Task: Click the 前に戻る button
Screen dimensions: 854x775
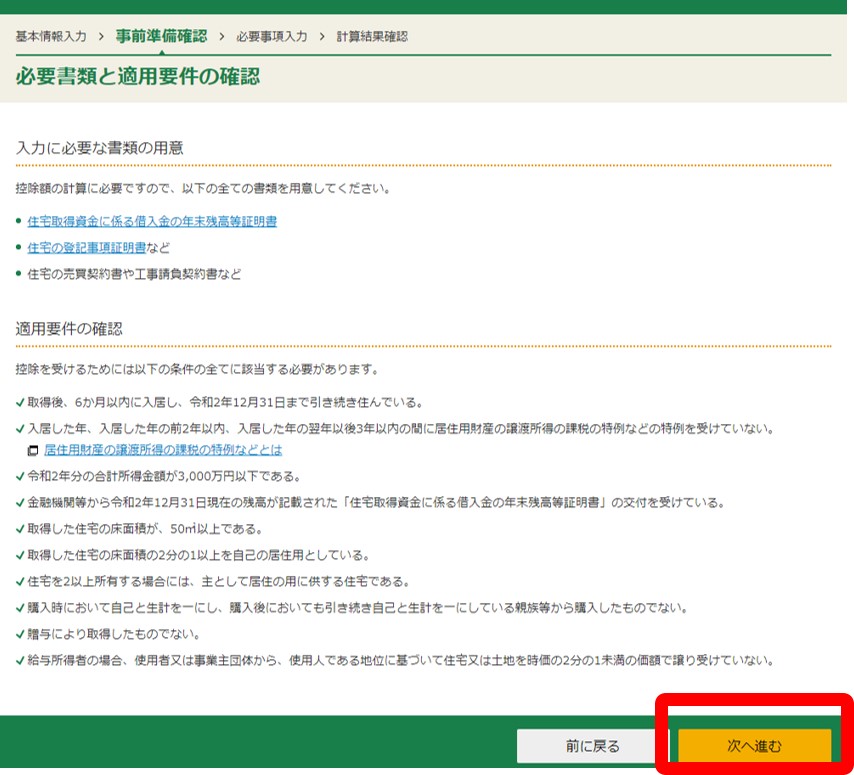Action: click(593, 746)
